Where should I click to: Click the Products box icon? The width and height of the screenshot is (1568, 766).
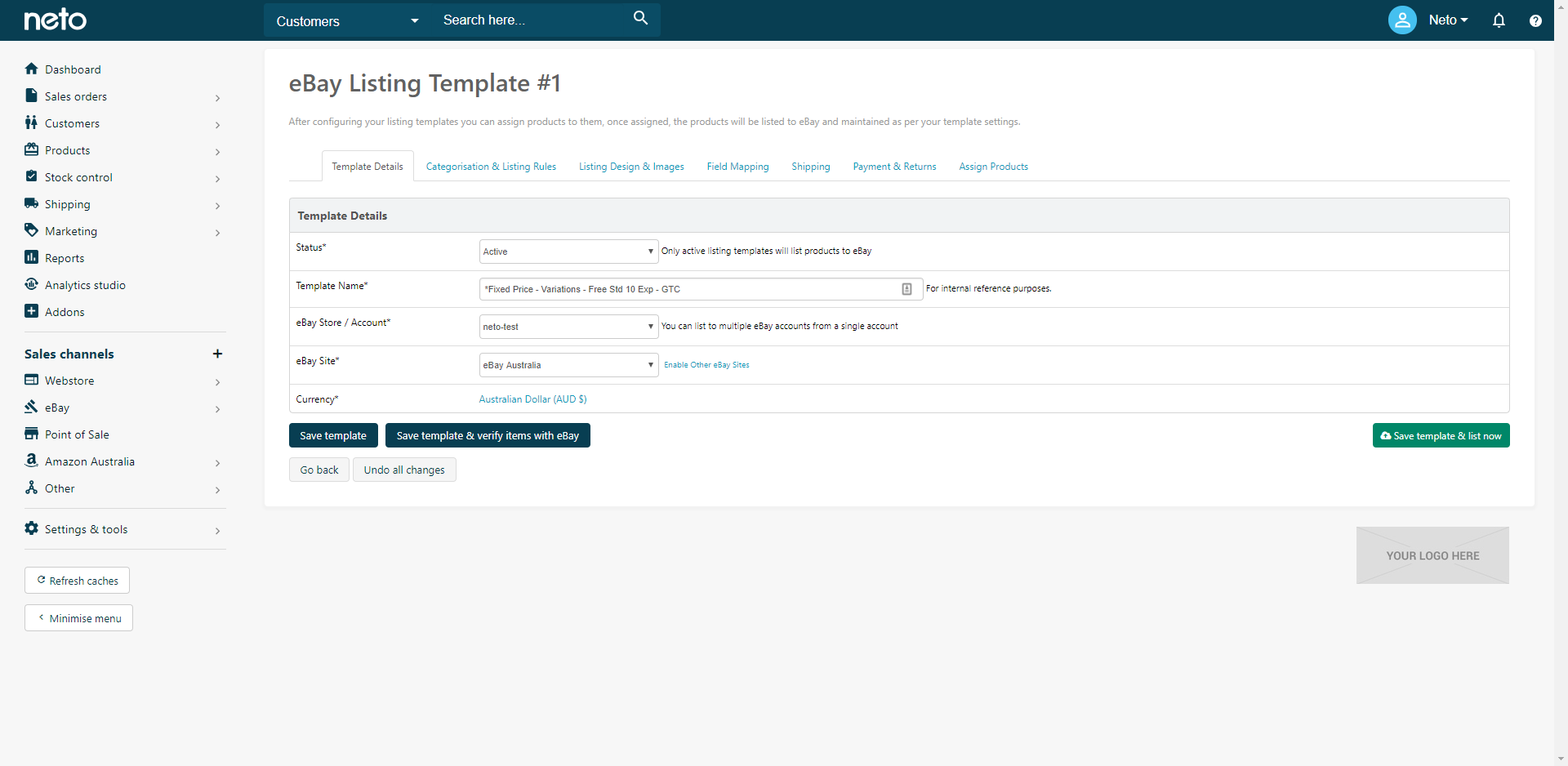click(x=32, y=149)
